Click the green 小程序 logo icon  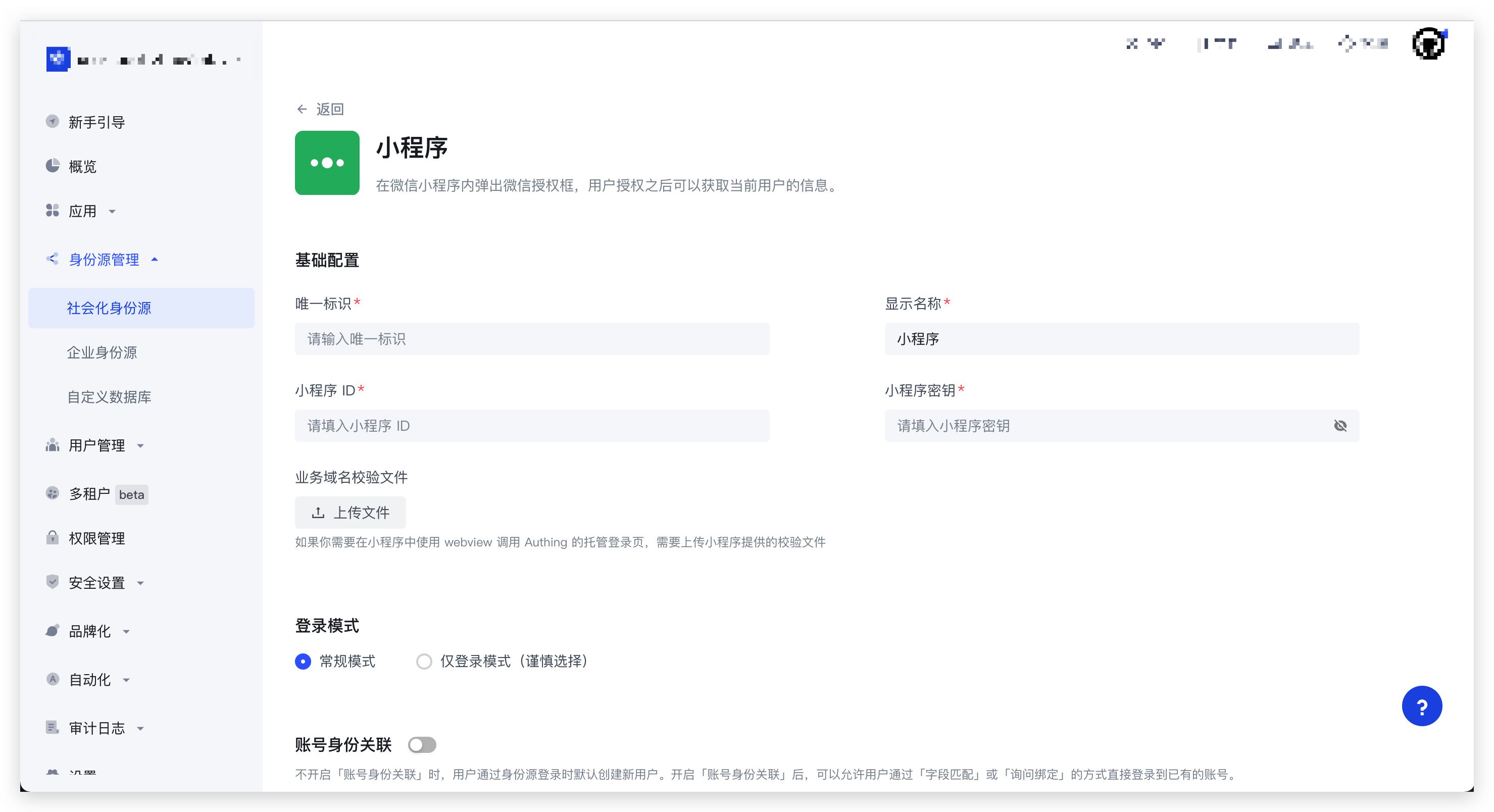(327, 163)
